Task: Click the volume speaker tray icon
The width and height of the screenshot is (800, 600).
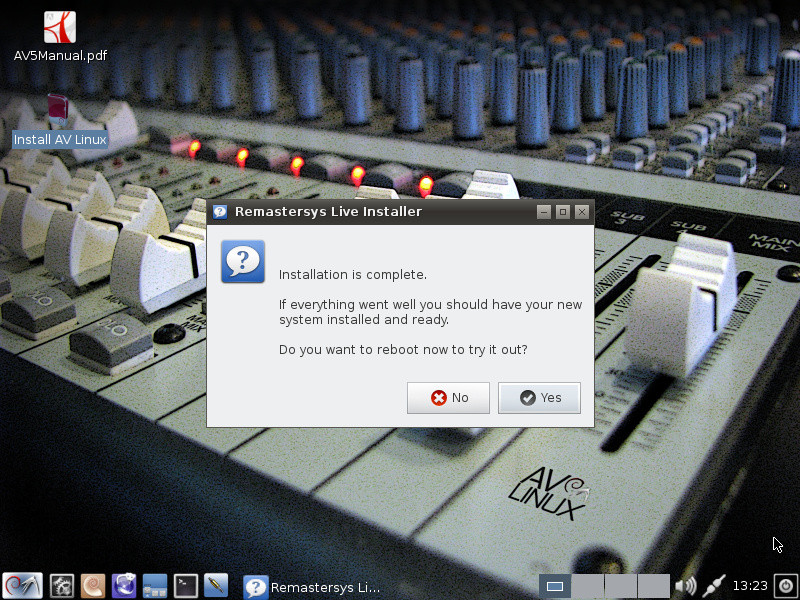Action: [685, 586]
